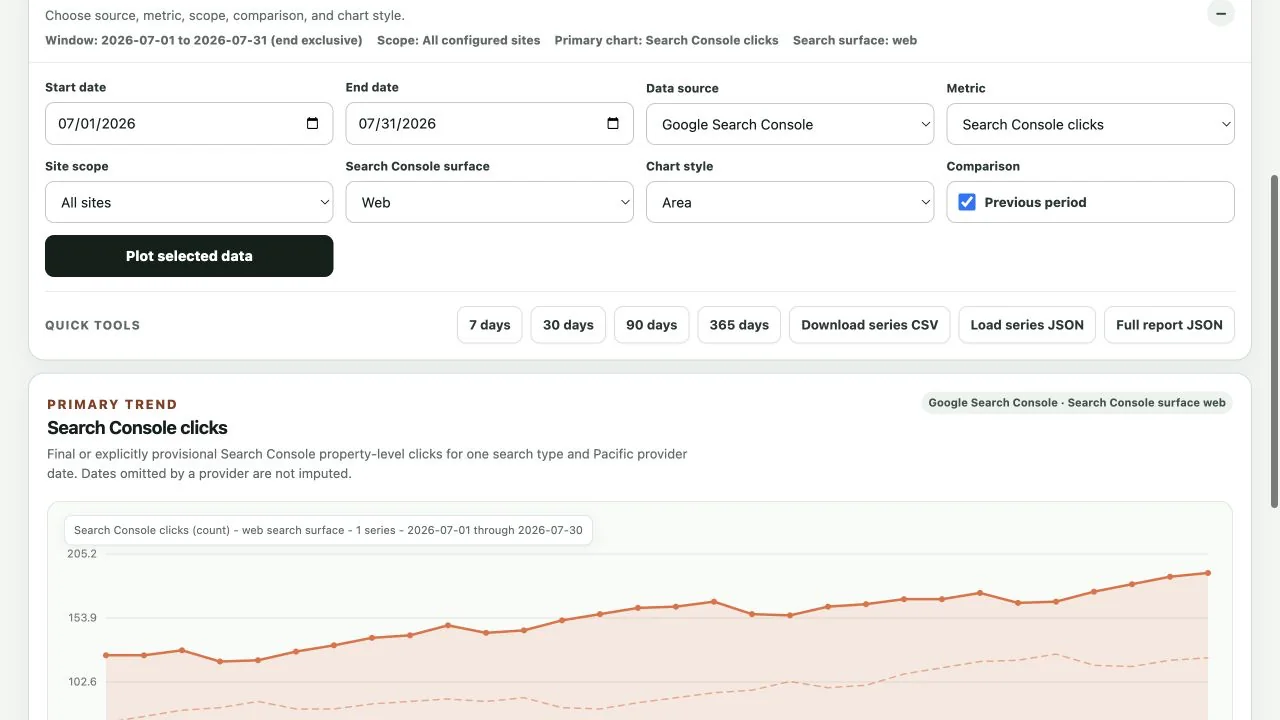Click the Primary chart summary text
Screen dimensions: 1280x720
[x=666, y=41]
